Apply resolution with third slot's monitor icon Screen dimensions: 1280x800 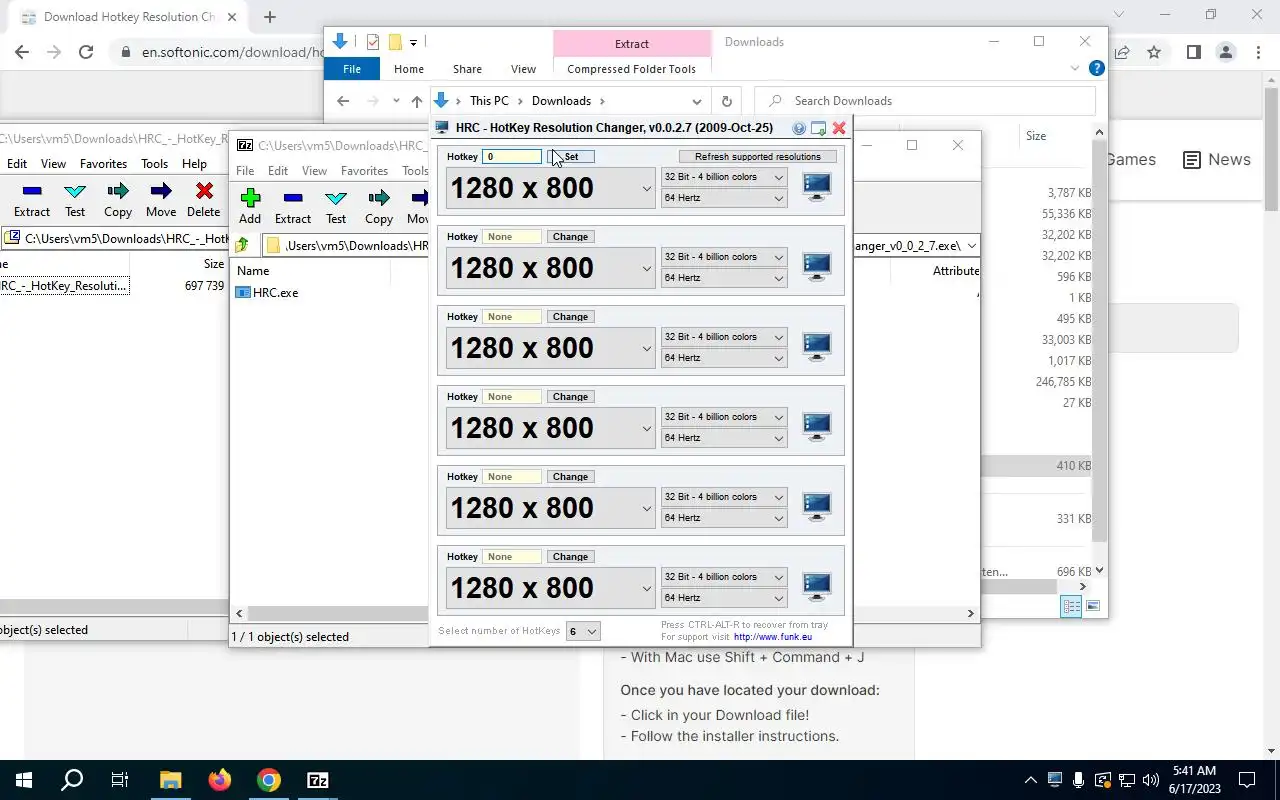(817, 347)
